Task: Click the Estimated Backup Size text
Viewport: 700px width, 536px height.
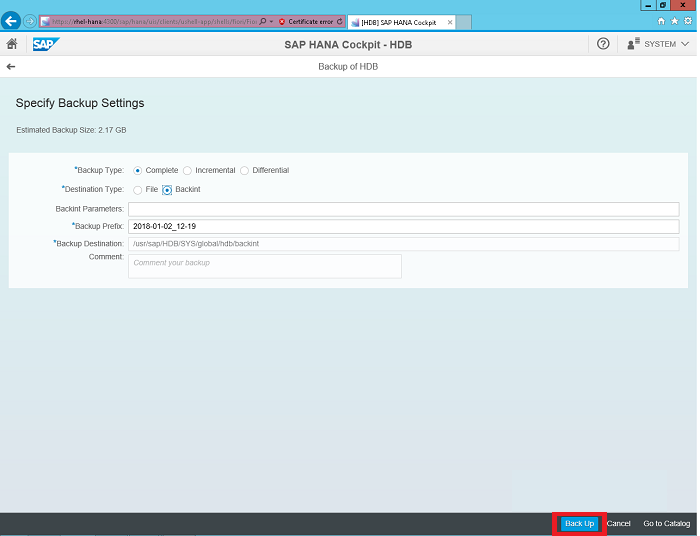Action: [71, 130]
